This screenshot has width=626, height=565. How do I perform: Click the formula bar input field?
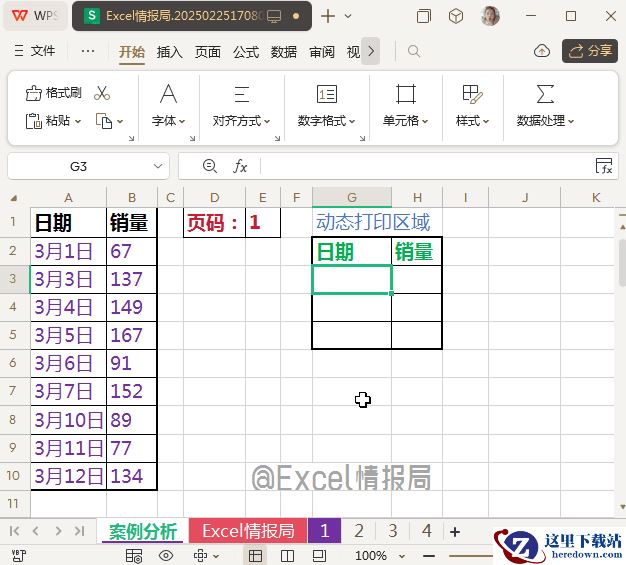427,166
